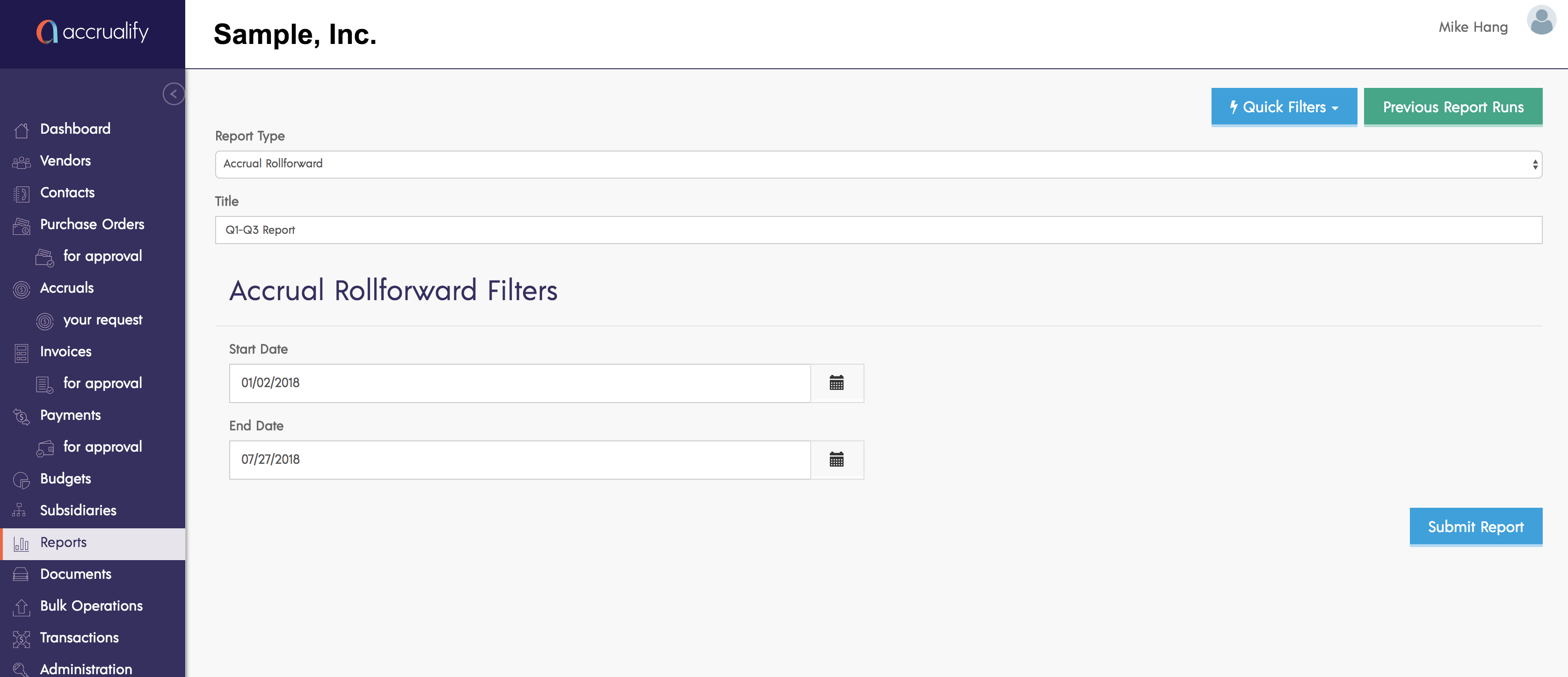The image size is (1568, 677).
Task: Open Accruals 'your request' submenu
Action: [x=102, y=320]
